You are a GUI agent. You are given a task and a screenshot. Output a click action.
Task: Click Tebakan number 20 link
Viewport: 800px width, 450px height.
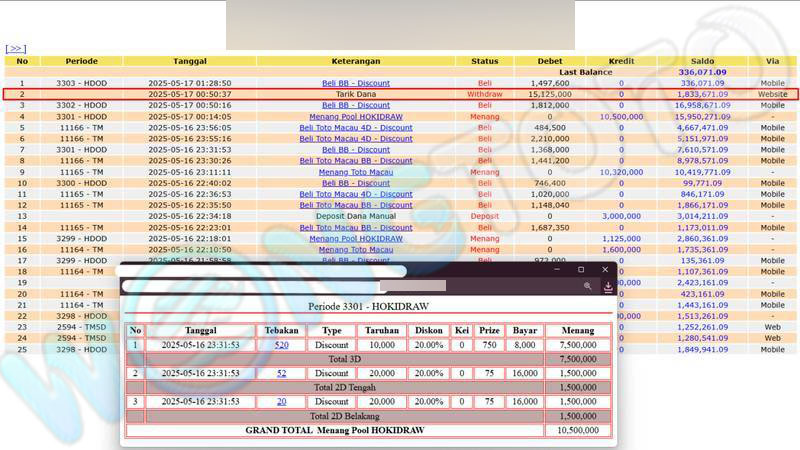pos(281,401)
